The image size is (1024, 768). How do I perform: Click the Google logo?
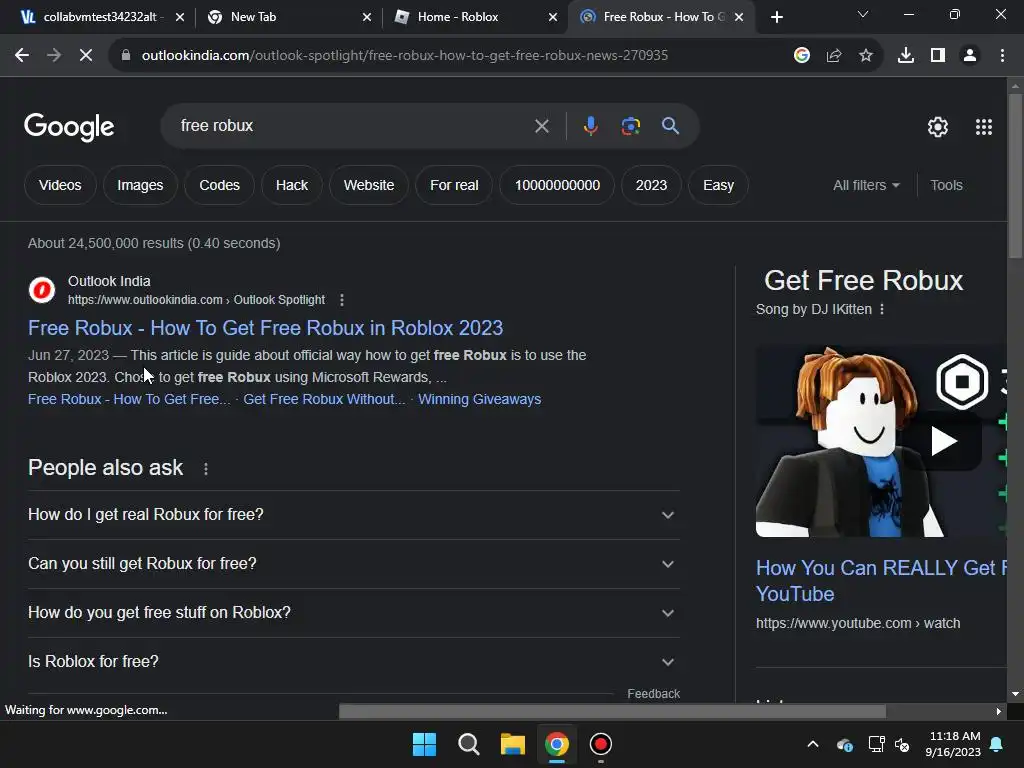tap(69, 127)
